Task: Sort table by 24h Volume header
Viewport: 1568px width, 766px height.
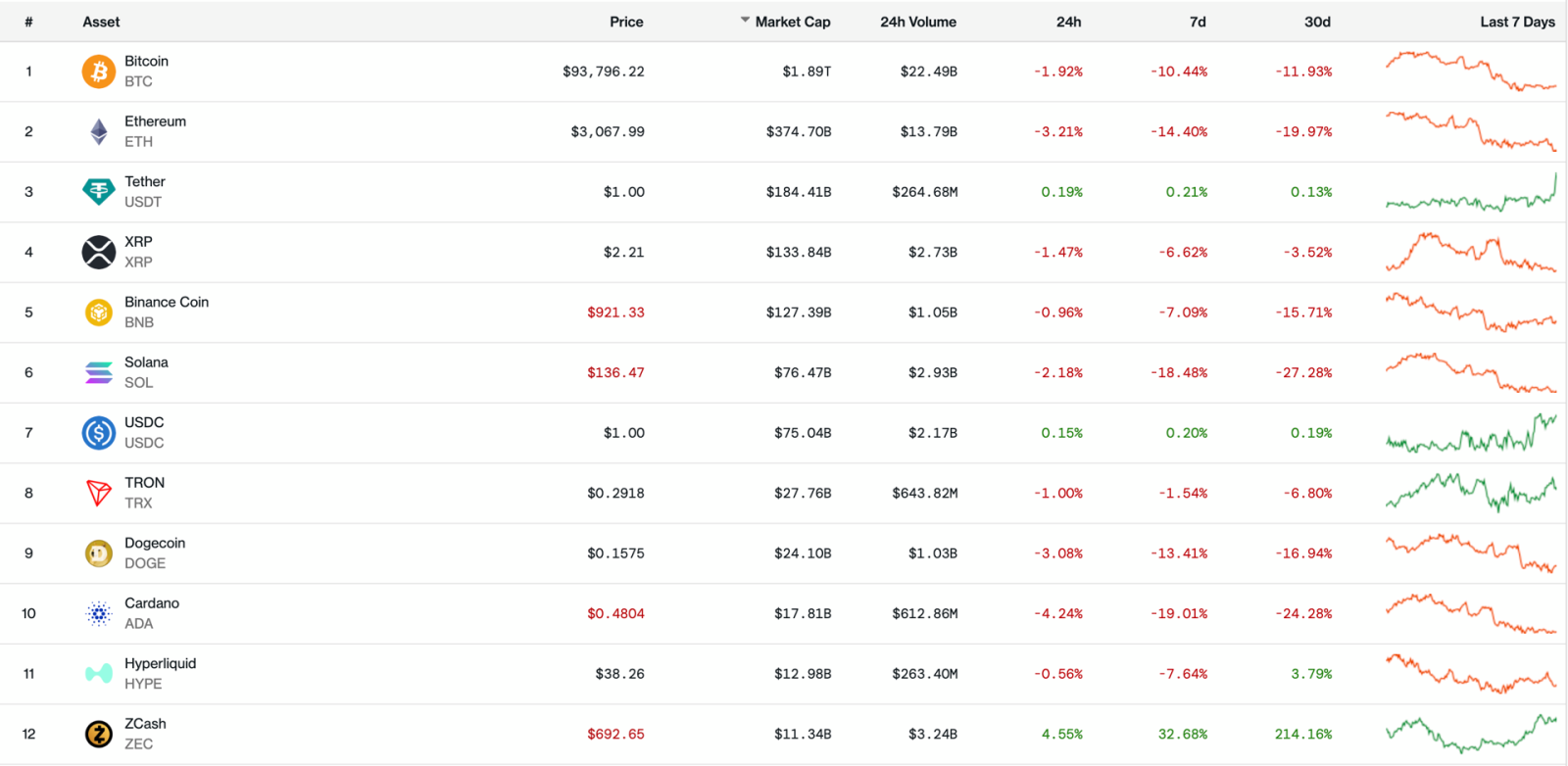Action: pos(917,22)
